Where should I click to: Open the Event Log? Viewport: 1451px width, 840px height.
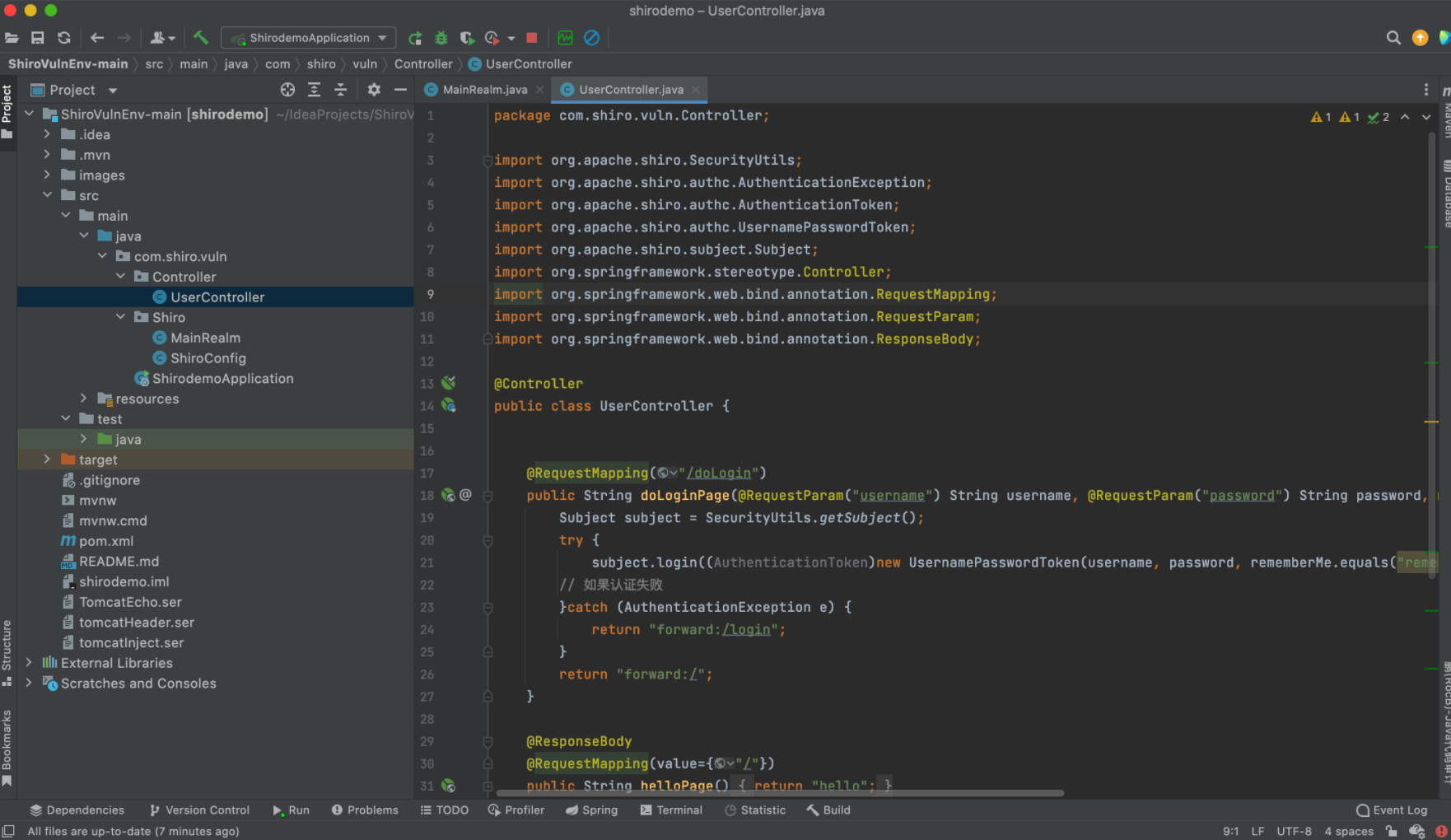(x=1392, y=810)
